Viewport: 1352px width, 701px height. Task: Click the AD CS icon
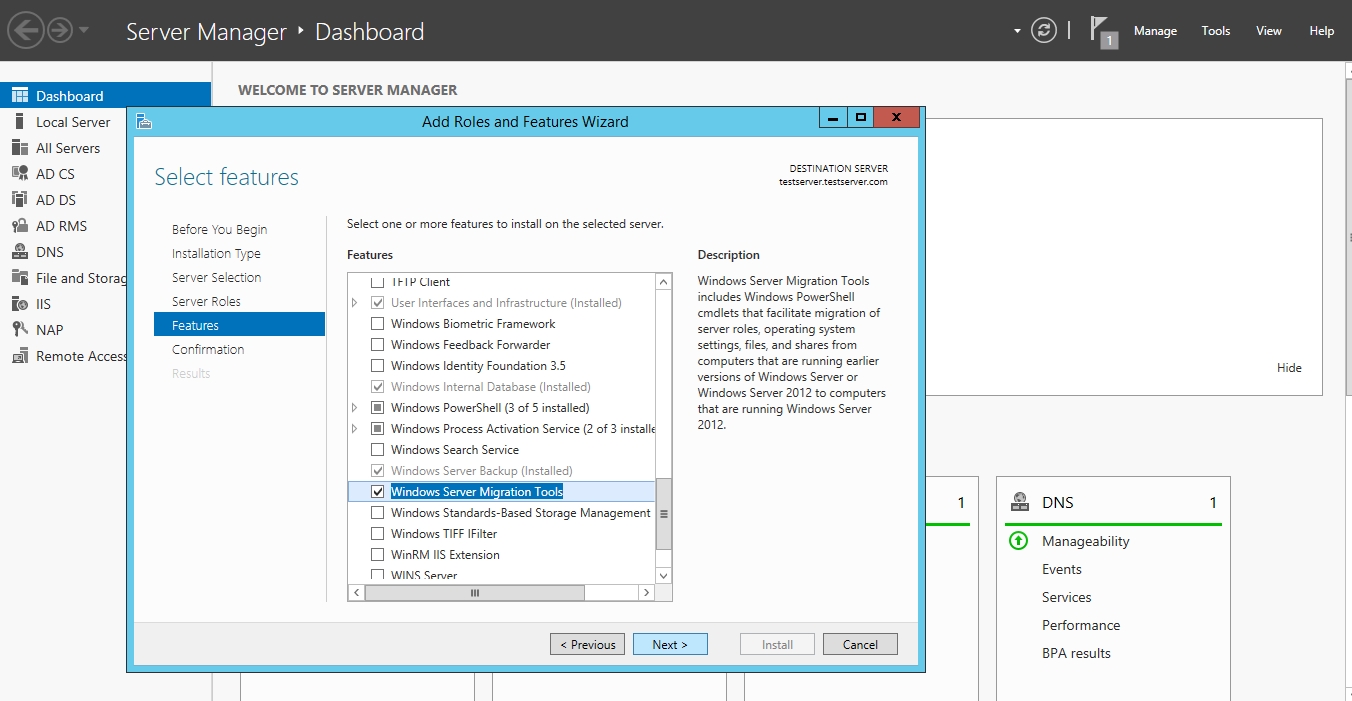(20, 174)
